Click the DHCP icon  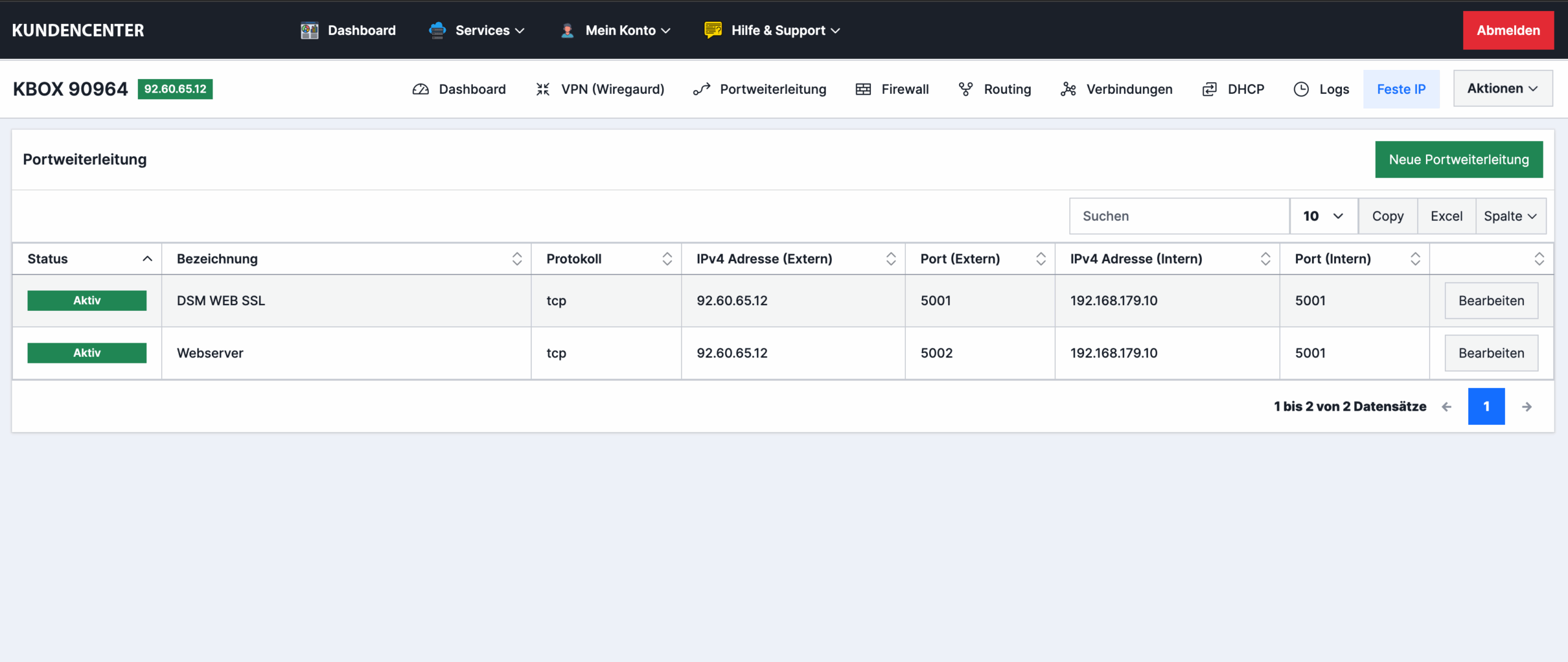1209,89
